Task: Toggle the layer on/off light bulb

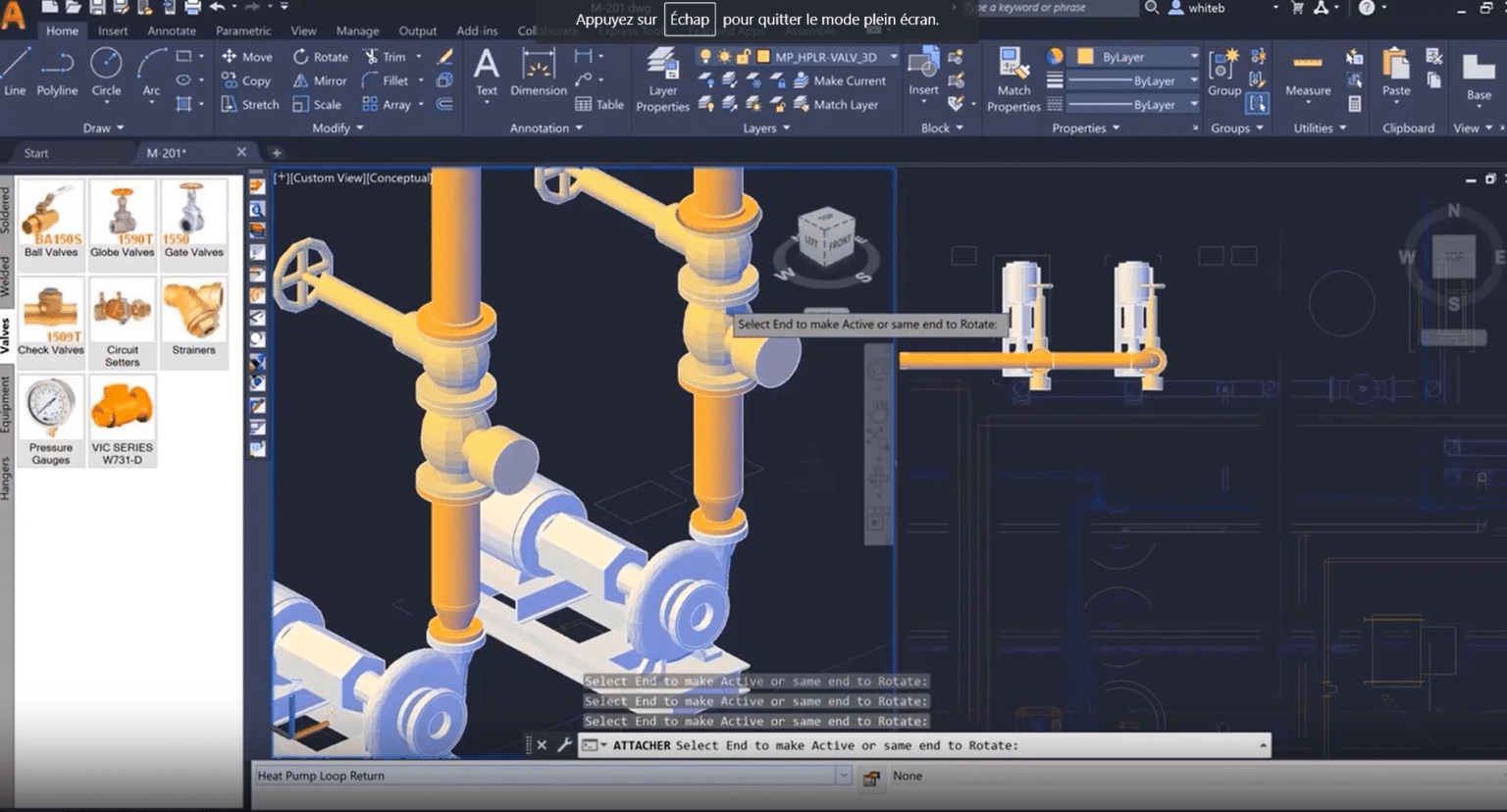Action: pyautogui.click(x=704, y=57)
